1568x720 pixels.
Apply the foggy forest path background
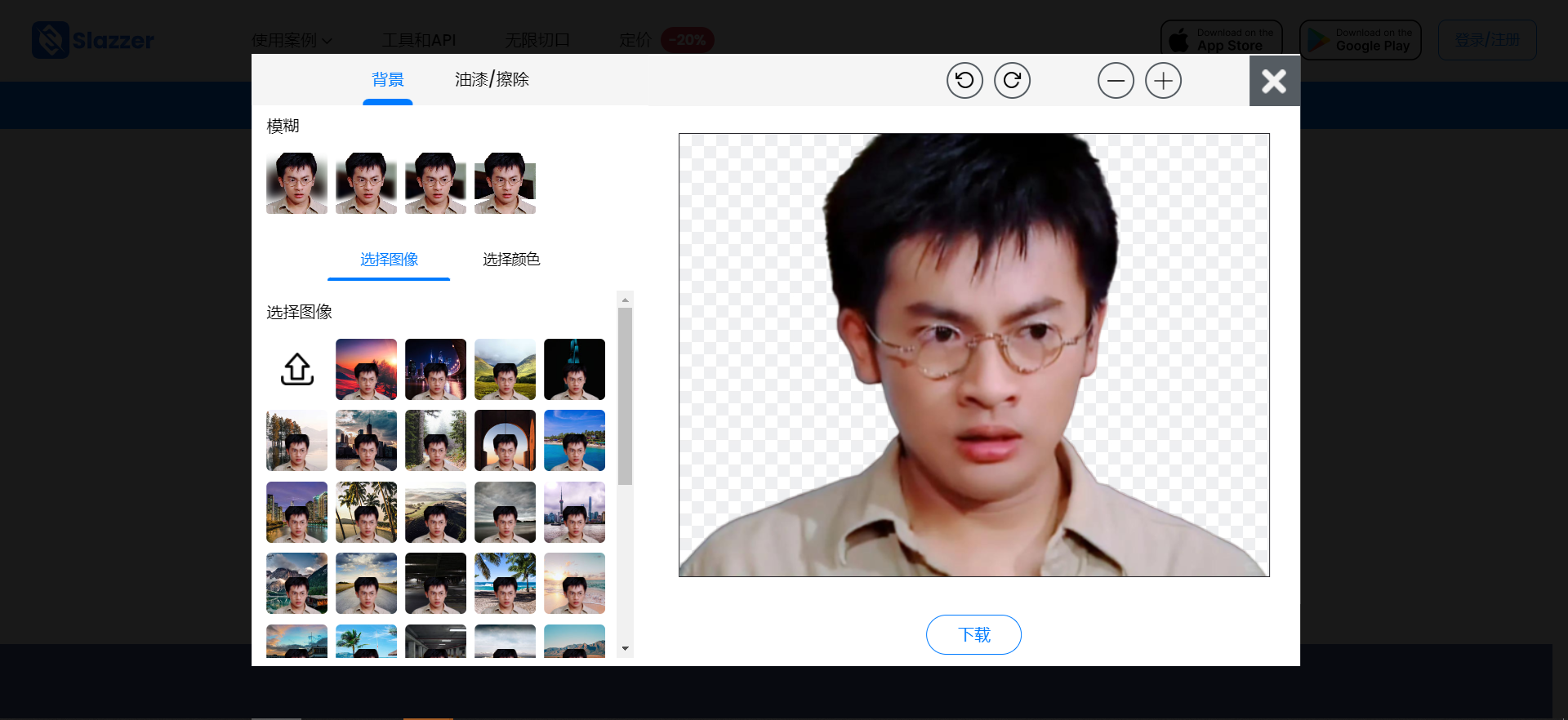(x=435, y=441)
